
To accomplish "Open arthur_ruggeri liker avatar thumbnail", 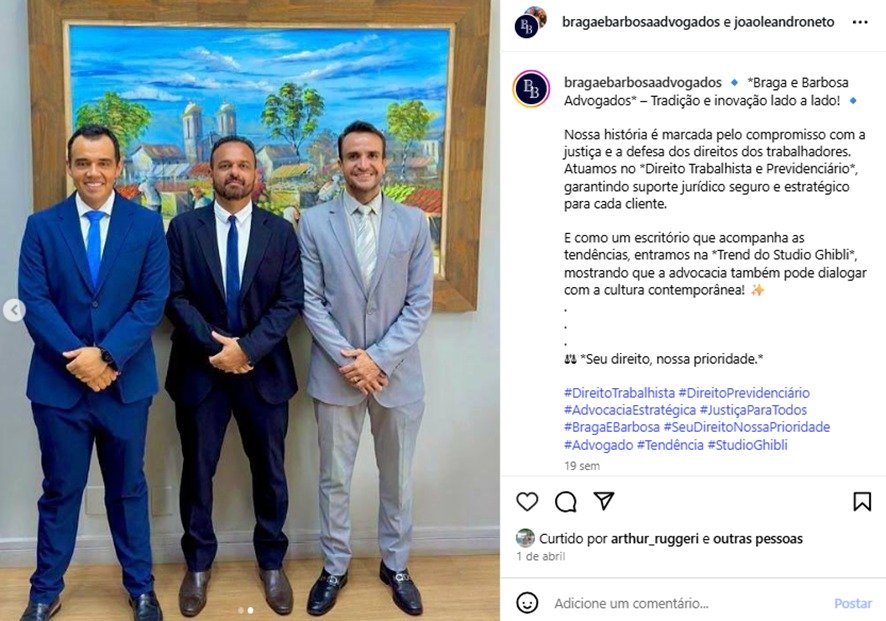I will (525, 538).
